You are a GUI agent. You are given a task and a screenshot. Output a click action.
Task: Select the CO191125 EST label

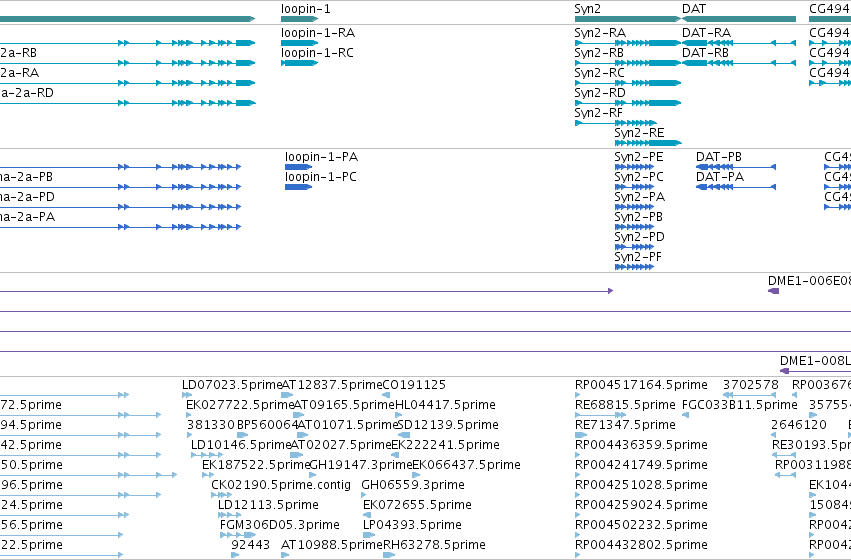[415, 385]
